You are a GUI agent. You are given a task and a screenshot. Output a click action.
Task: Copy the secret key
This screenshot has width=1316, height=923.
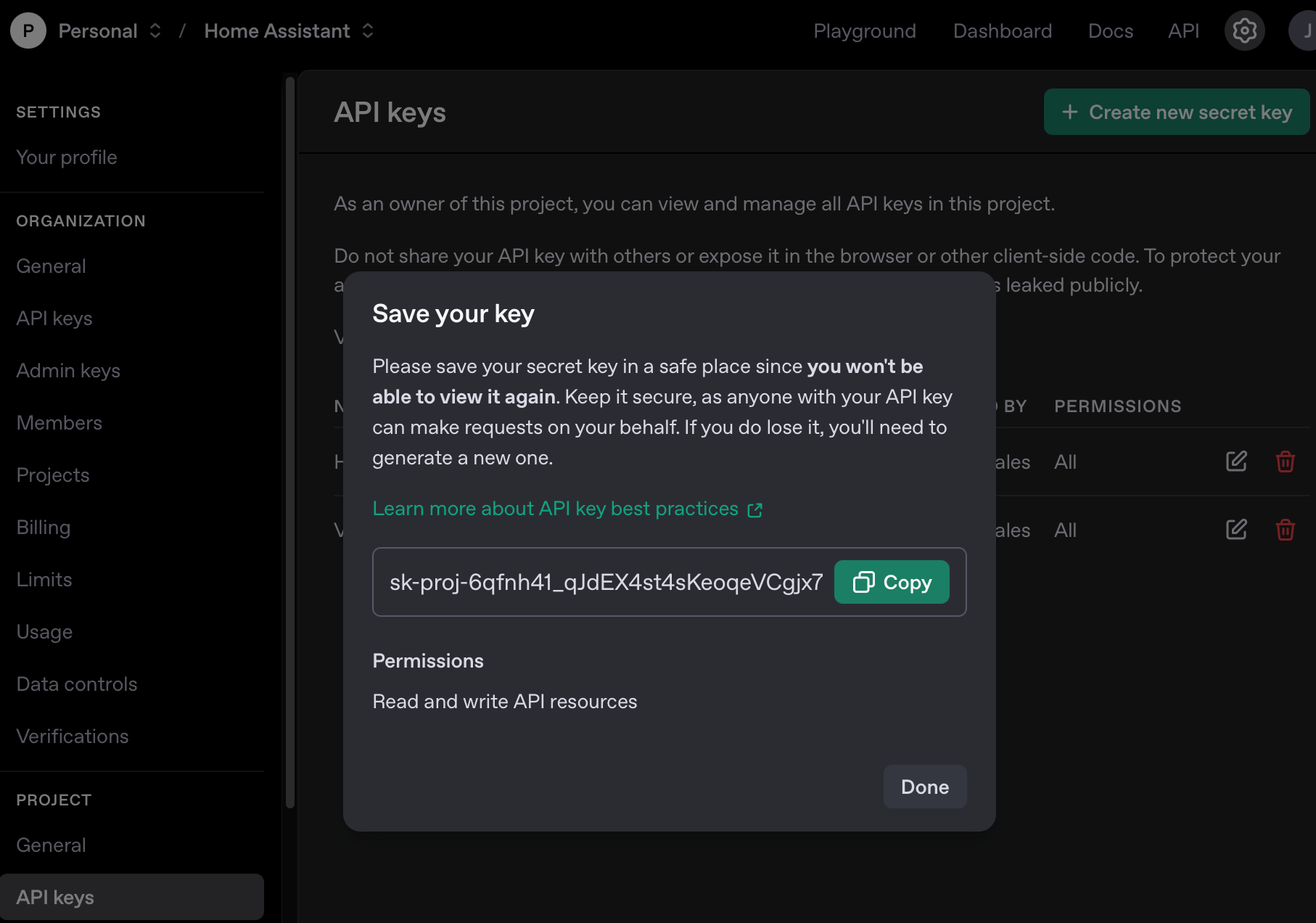coord(891,582)
